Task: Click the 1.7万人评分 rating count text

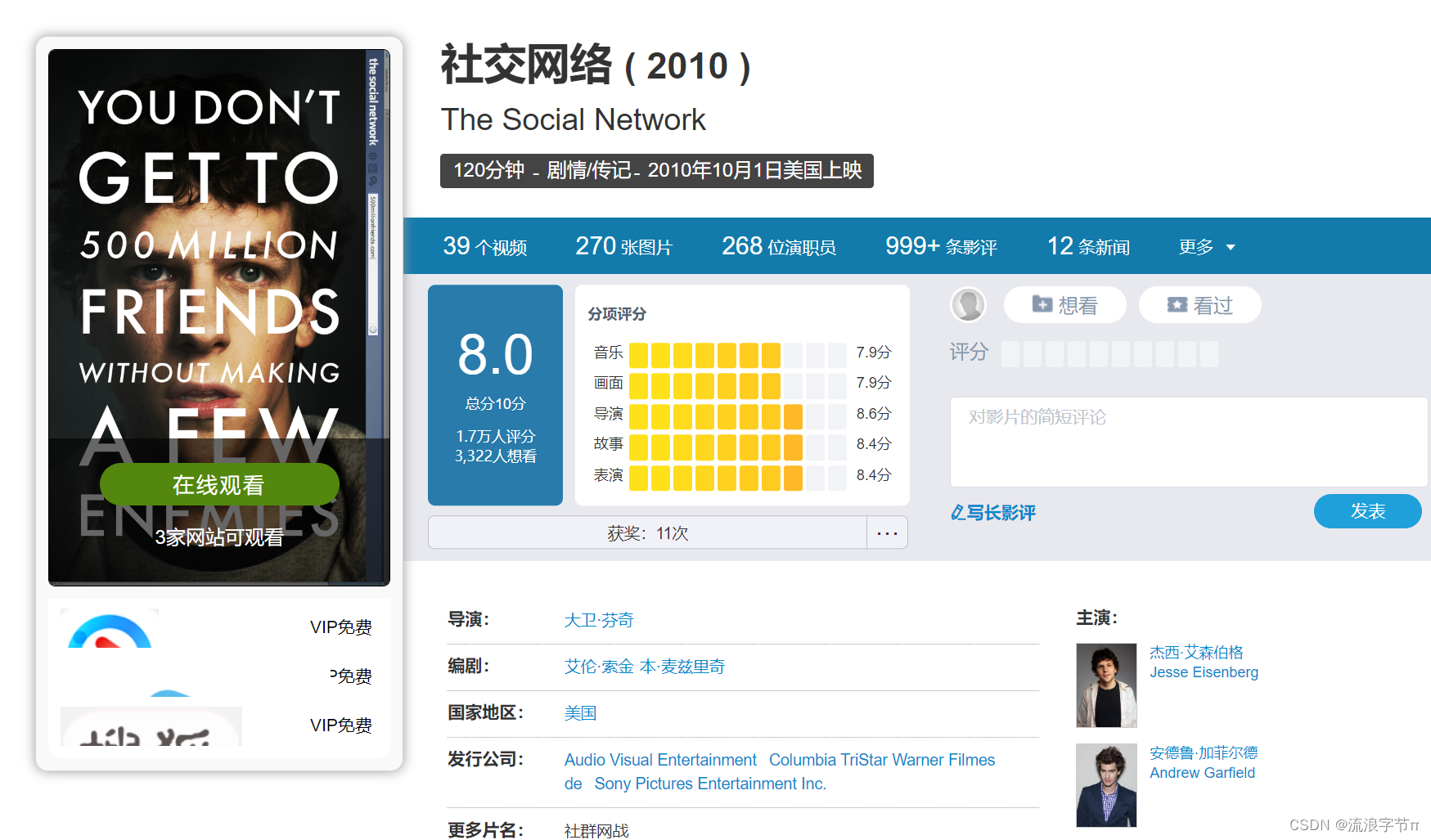Action: [x=496, y=436]
